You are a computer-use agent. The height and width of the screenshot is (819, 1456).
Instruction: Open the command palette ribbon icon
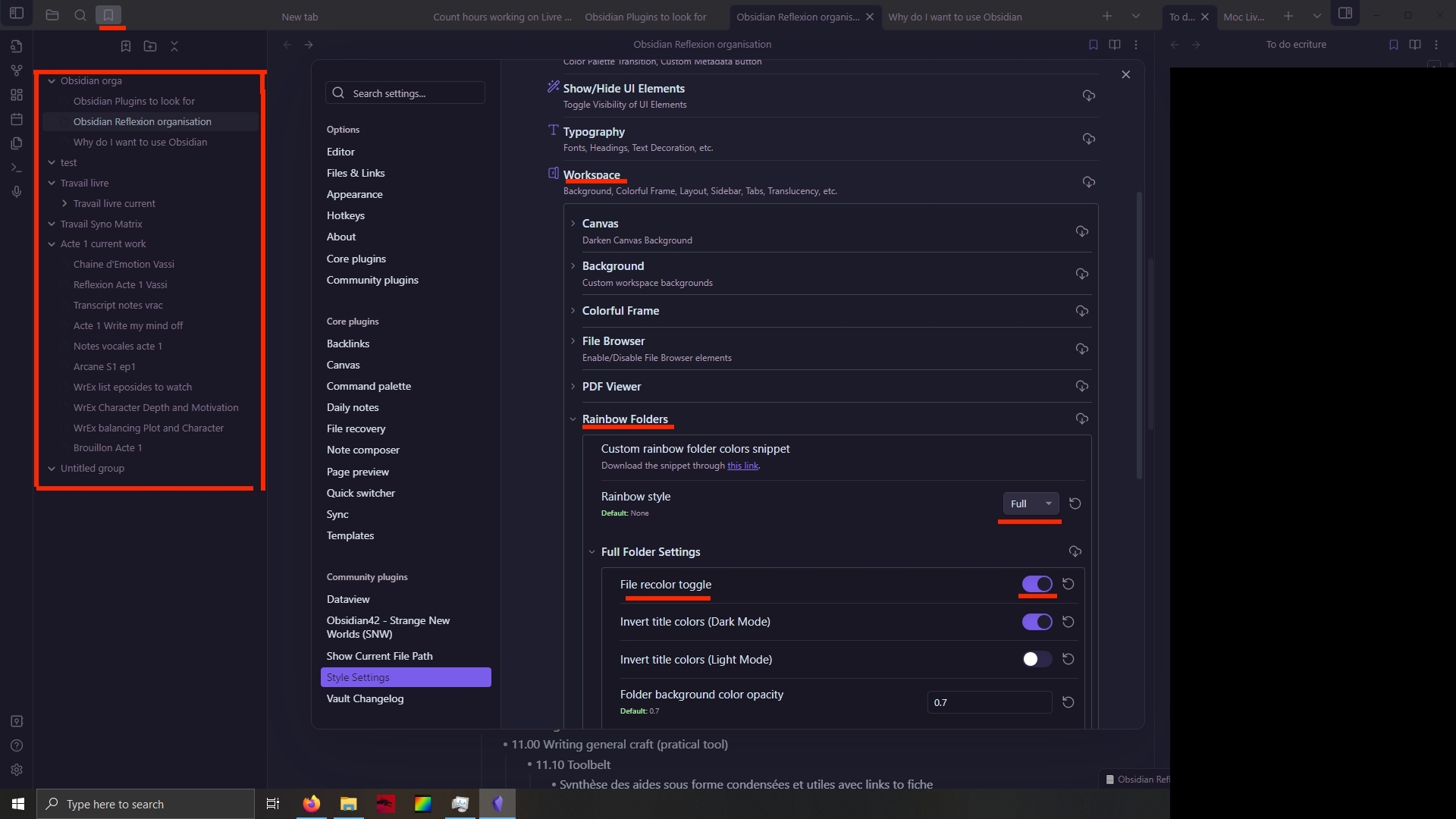(17, 168)
